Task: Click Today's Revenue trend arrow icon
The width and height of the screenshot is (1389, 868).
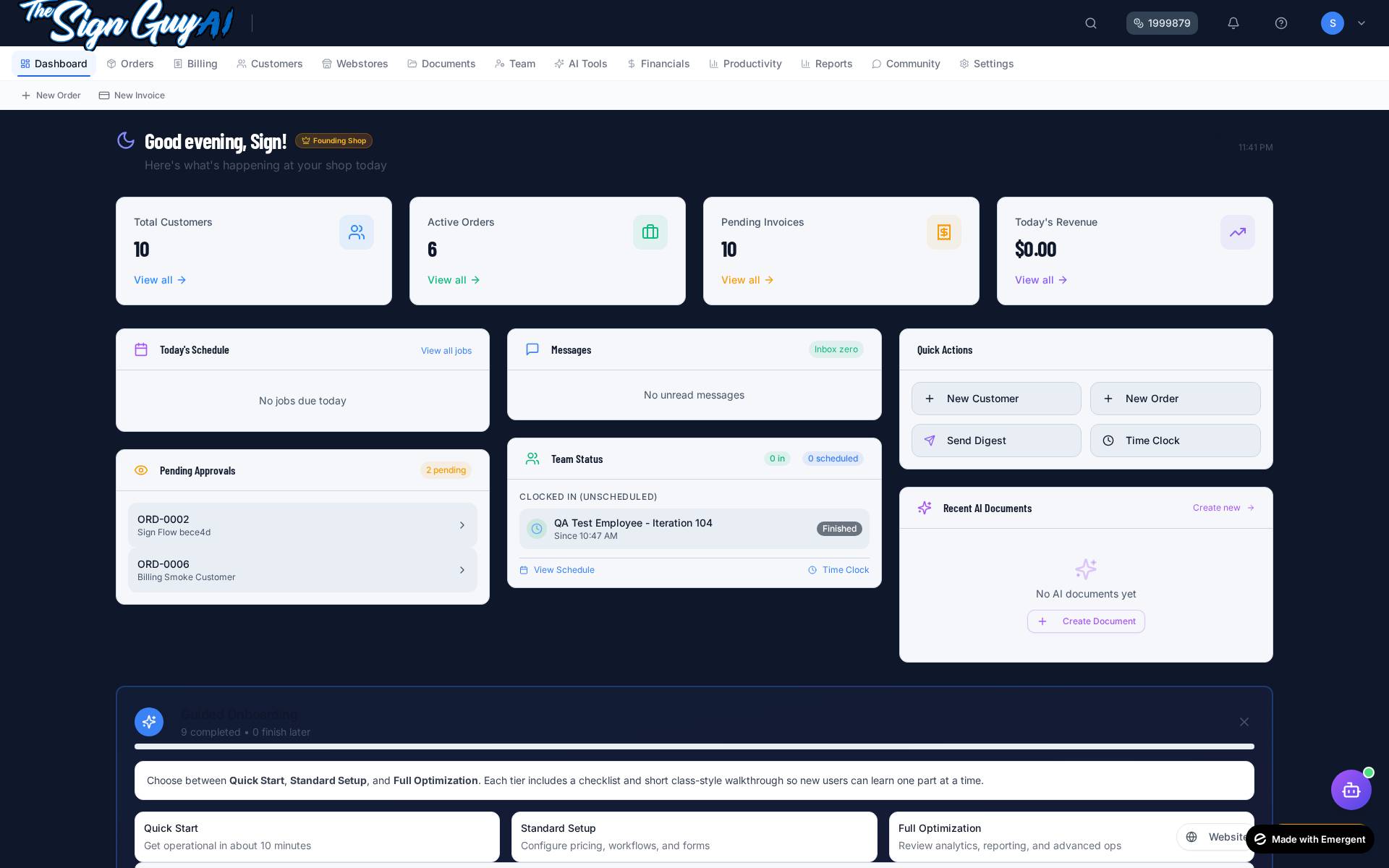Action: click(1238, 232)
